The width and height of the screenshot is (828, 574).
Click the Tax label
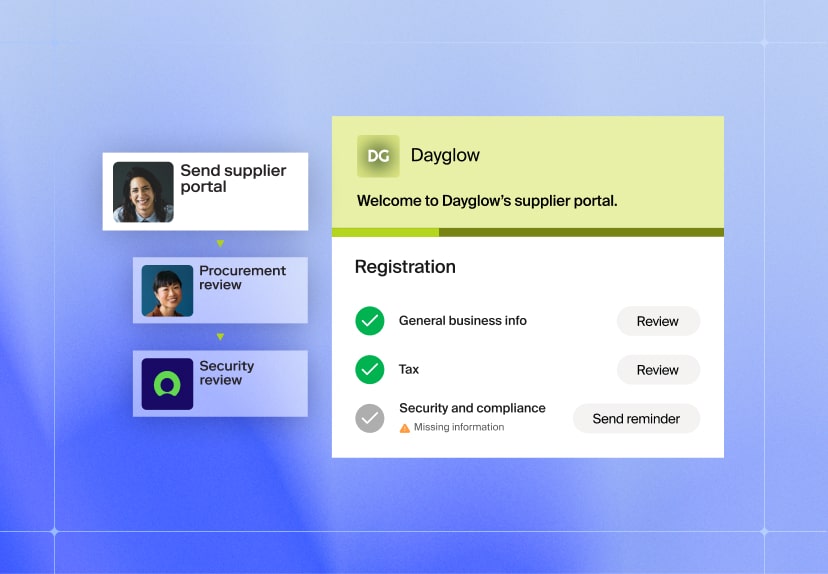point(409,369)
